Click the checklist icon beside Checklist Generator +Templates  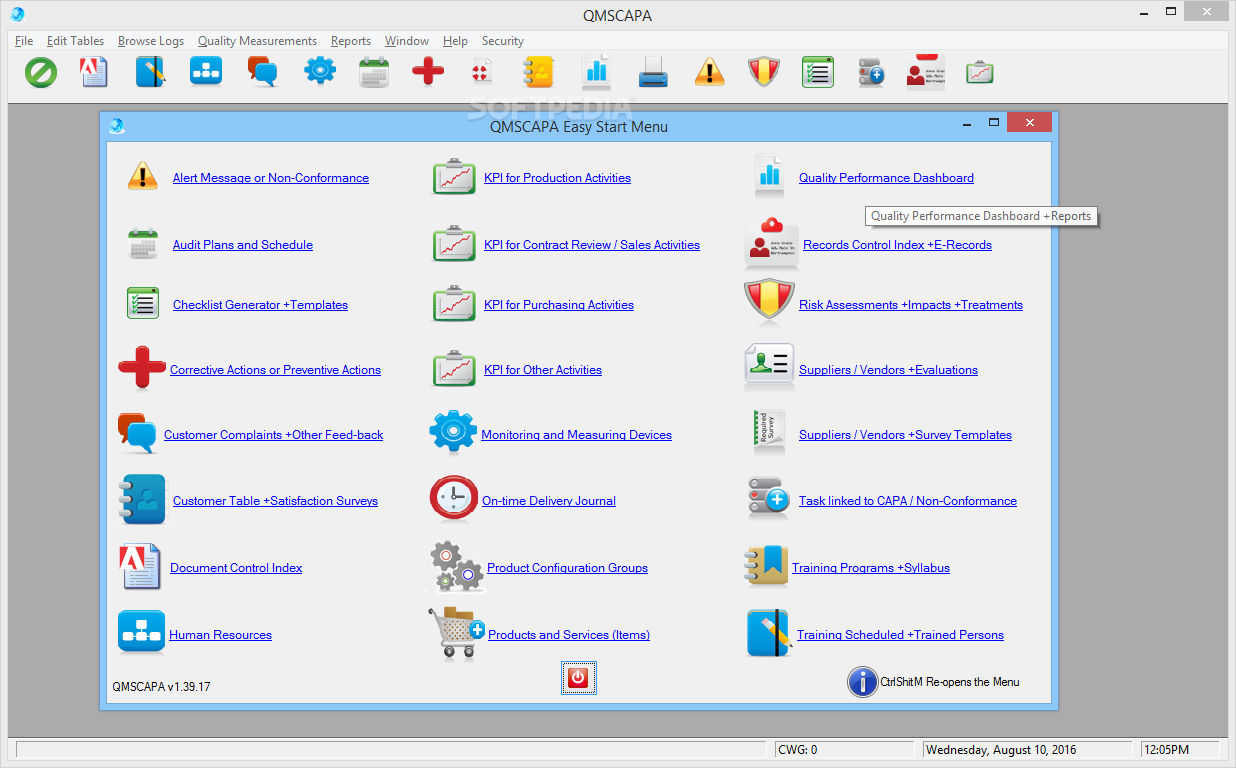pyautogui.click(x=143, y=303)
